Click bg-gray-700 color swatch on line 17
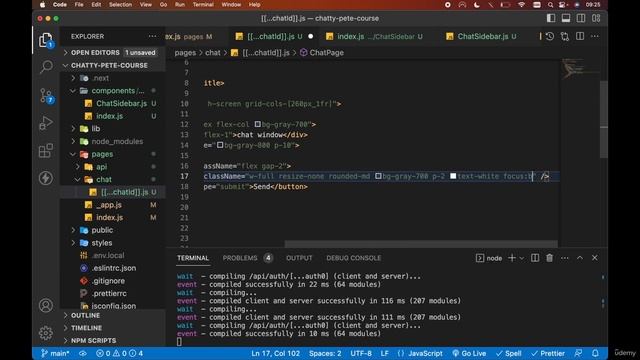640x360 pixels. coord(378,176)
